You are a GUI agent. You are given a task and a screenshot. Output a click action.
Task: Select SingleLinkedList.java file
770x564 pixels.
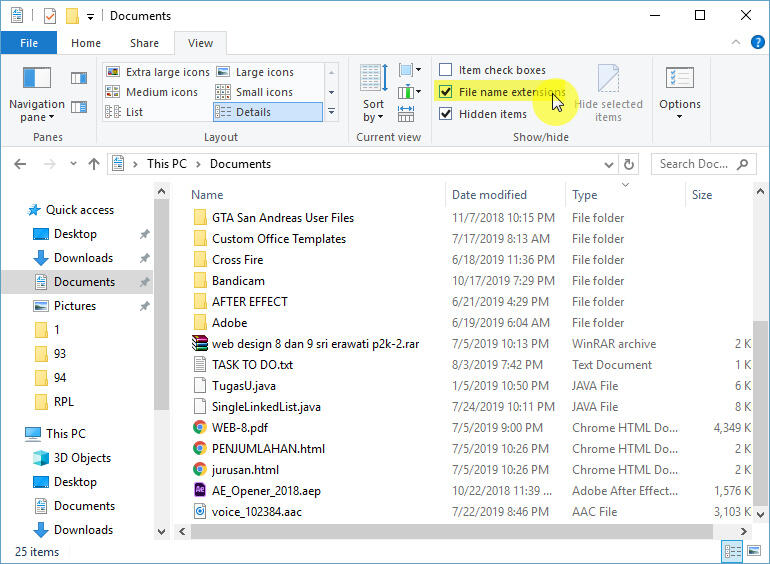(266, 407)
